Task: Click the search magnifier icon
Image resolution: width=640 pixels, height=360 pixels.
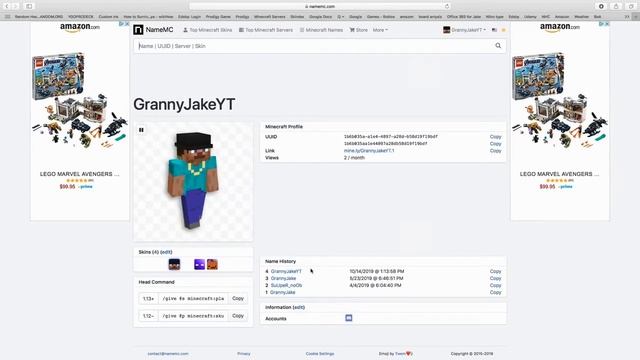Action: [x=498, y=46]
